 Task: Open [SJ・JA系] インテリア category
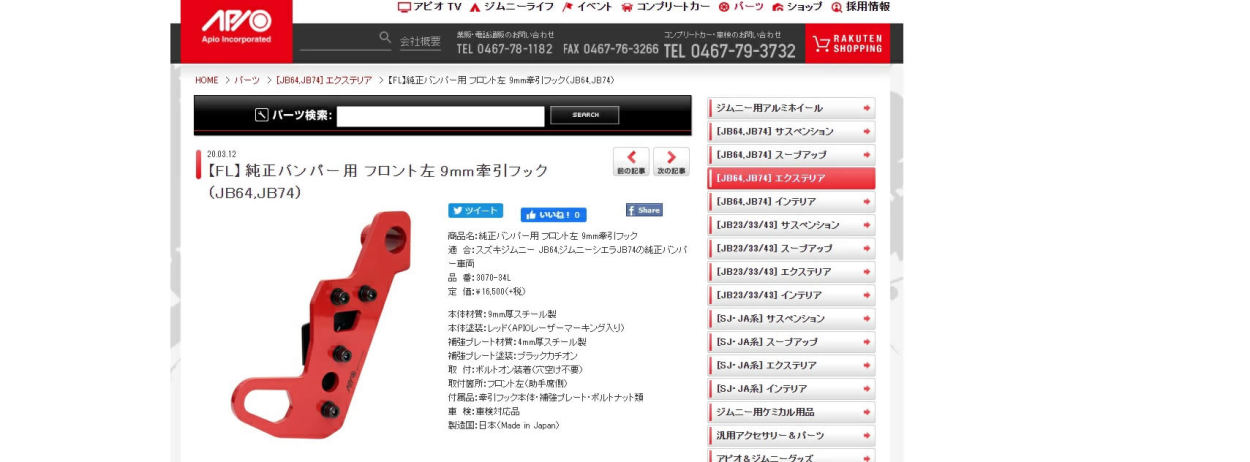point(791,389)
